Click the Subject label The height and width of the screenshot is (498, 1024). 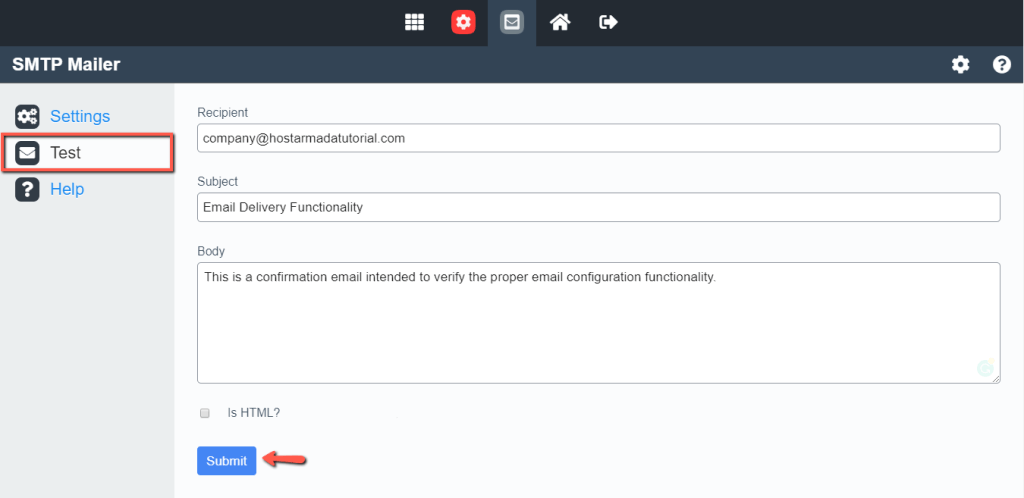[x=217, y=181]
